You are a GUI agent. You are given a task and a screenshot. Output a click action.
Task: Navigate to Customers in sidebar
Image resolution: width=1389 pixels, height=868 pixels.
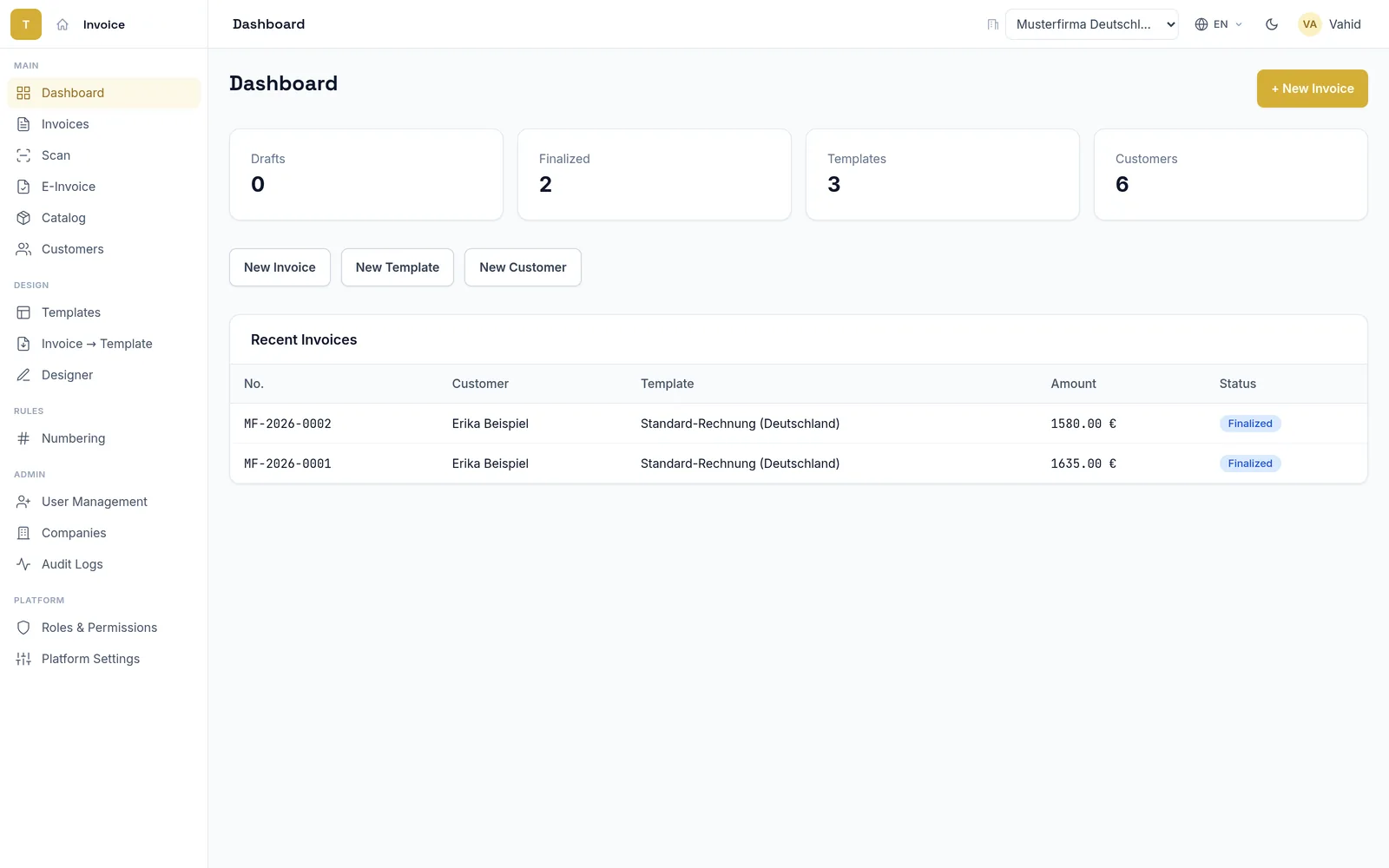point(104,249)
